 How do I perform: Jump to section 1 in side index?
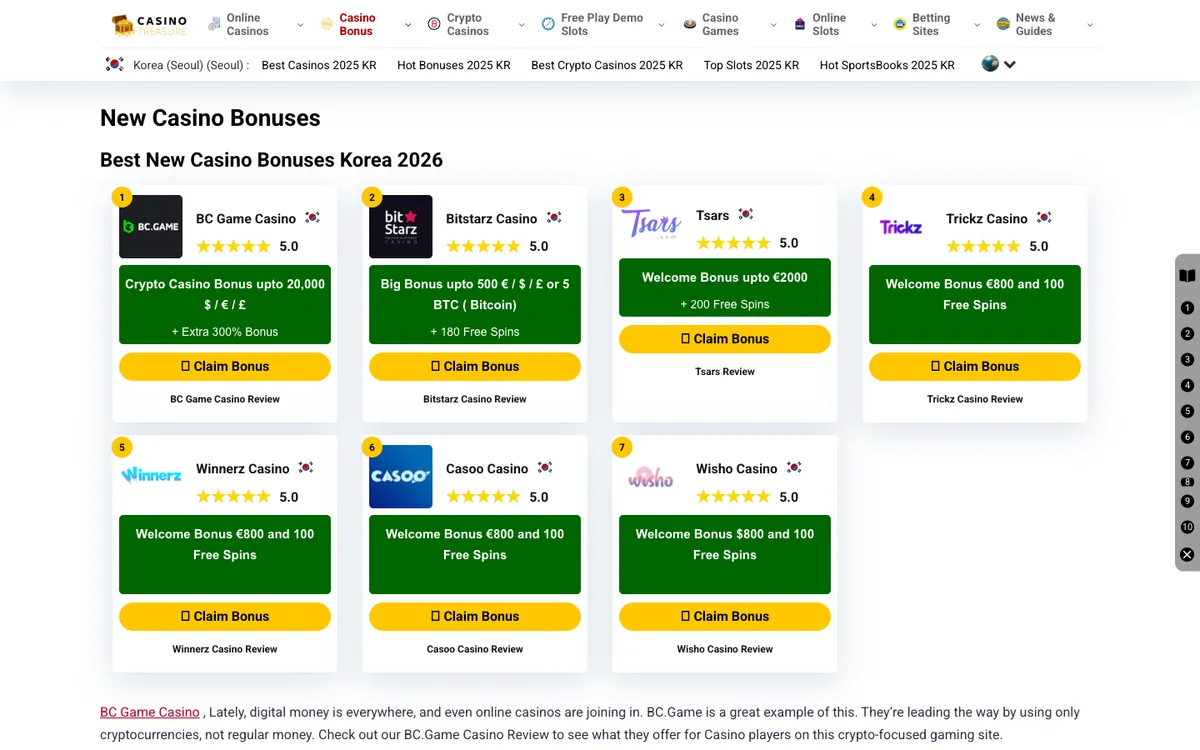[1187, 308]
